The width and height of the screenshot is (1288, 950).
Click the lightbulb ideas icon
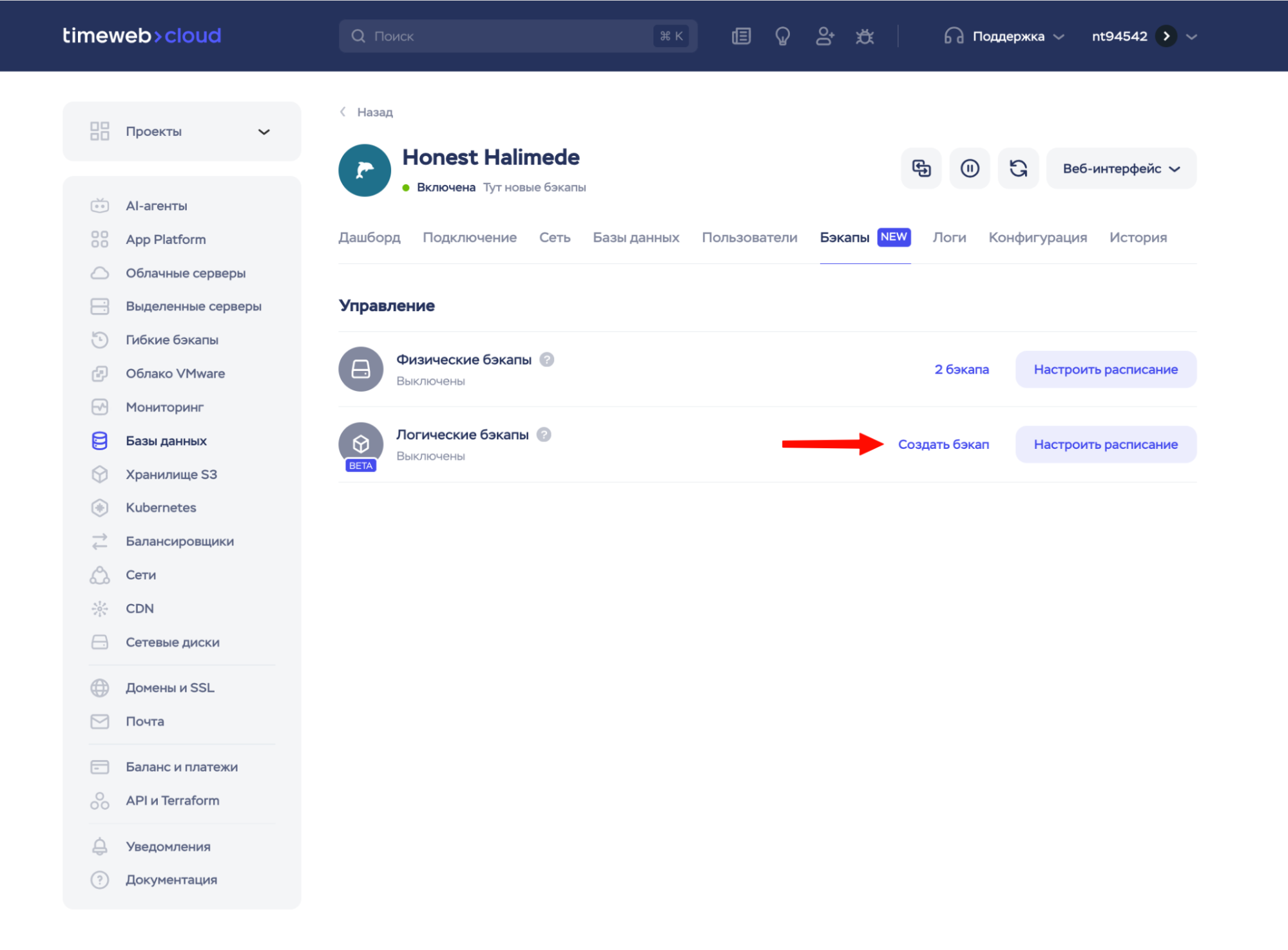(782, 36)
